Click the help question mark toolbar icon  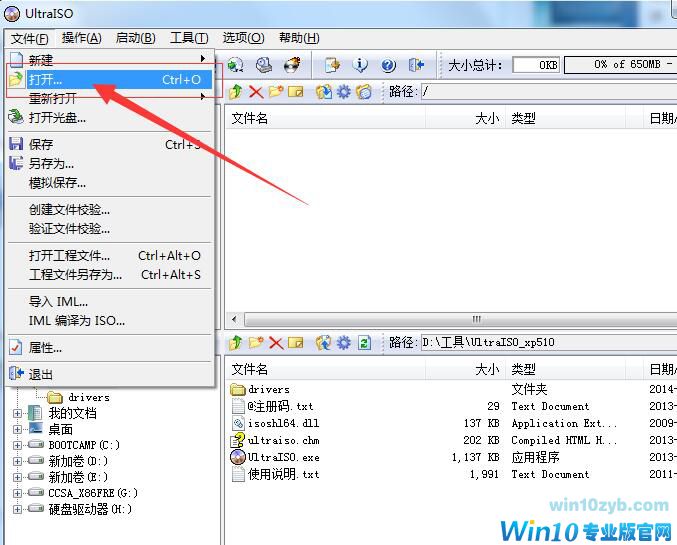[x=388, y=65]
